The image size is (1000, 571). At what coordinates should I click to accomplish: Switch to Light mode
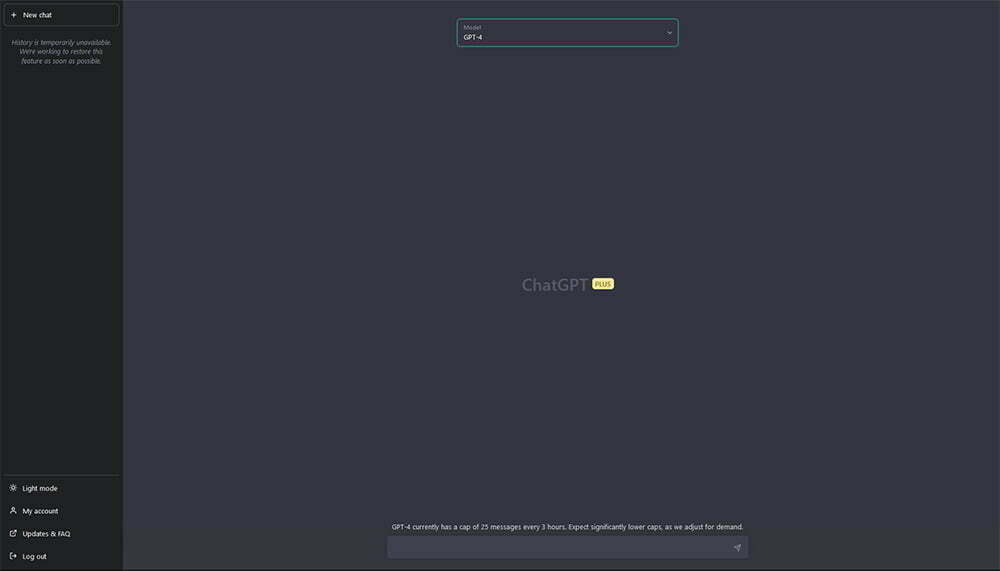40,488
